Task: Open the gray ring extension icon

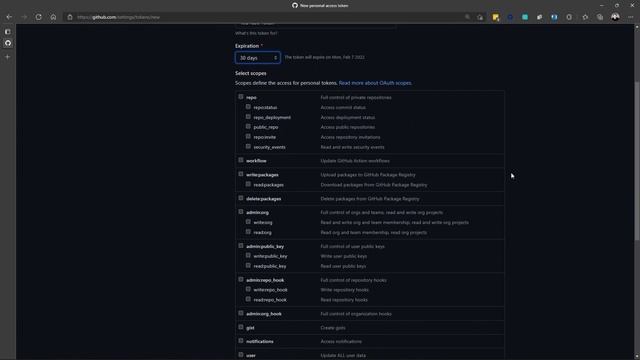Action: click(x=569, y=17)
